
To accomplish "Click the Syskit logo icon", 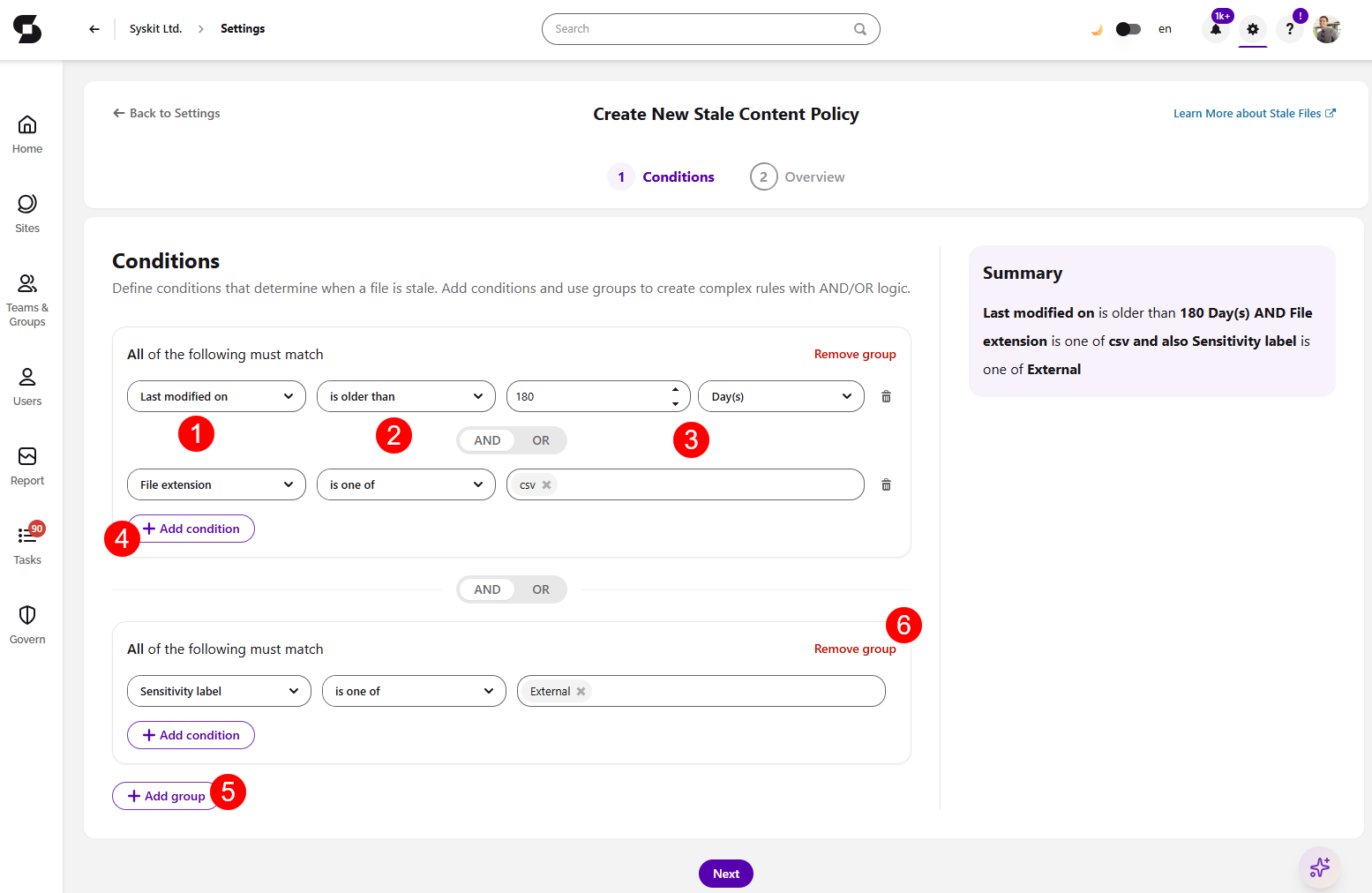I will pyautogui.click(x=27, y=29).
